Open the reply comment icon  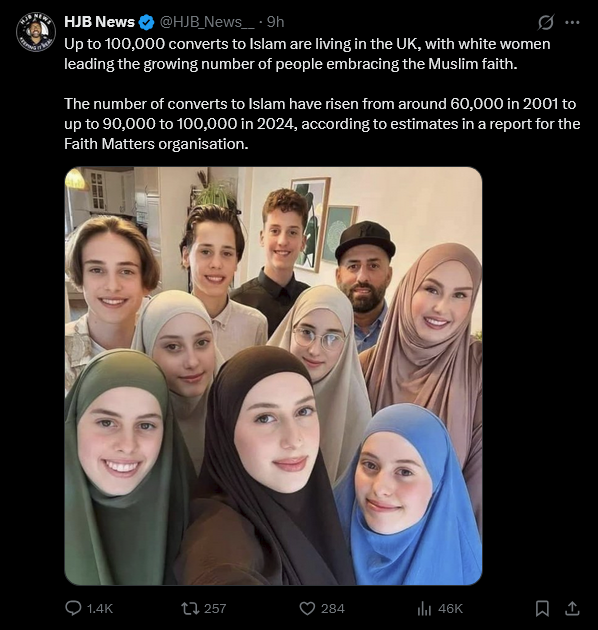pos(73,608)
